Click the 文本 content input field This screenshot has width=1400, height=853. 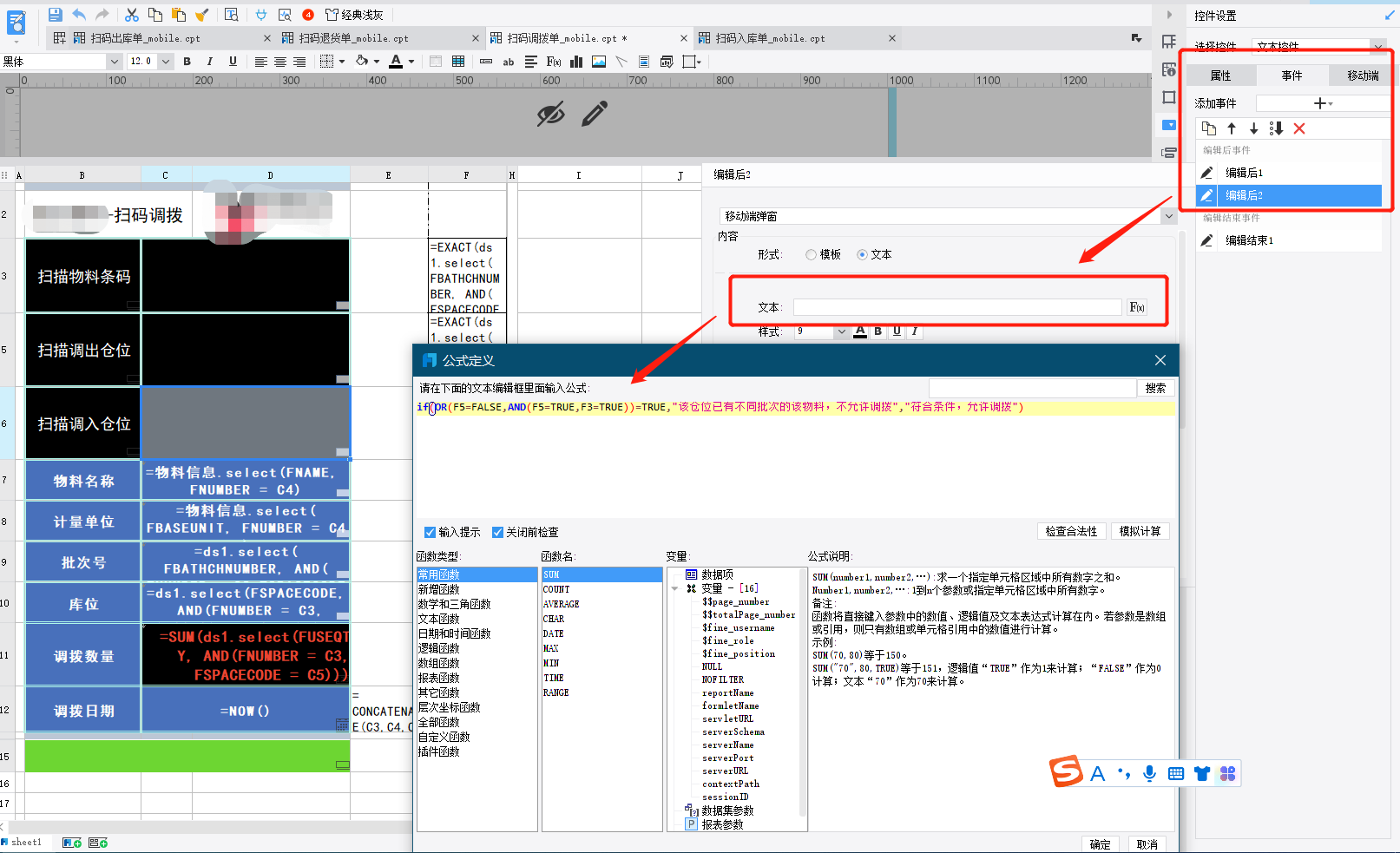coord(957,307)
